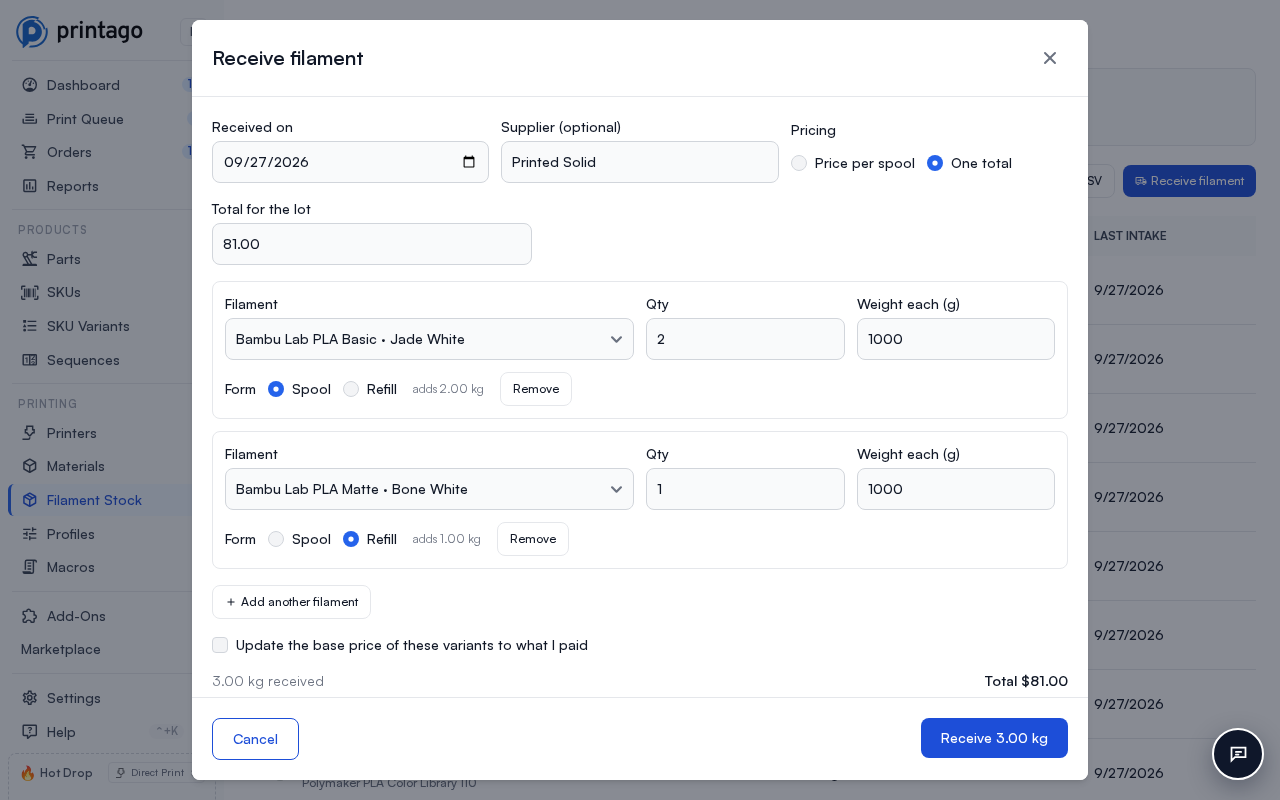Open the Settings menu item in the sidebar
This screenshot has height=800, width=1280.
(x=74, y=698)
